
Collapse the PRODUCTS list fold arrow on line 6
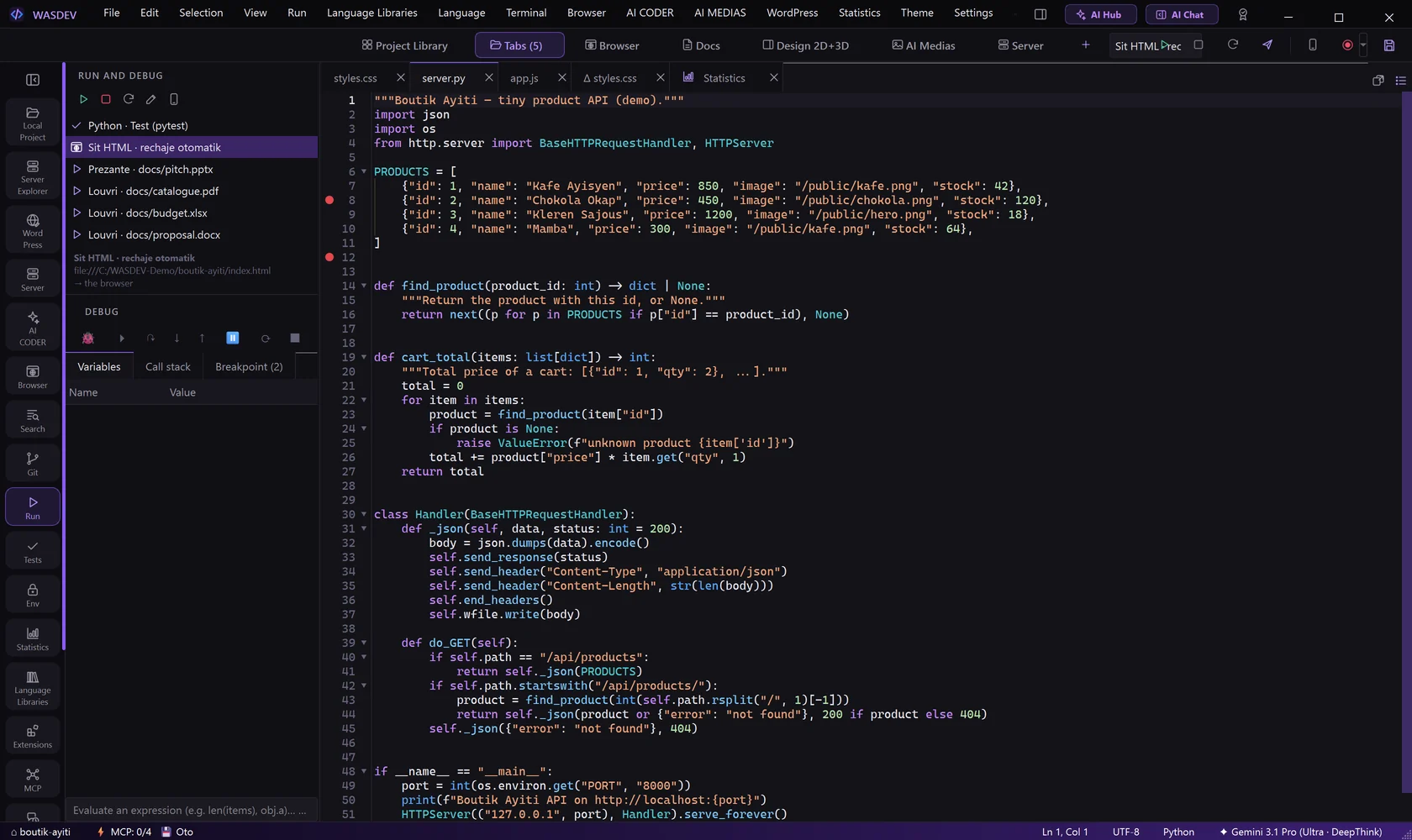tap(364, 171)
